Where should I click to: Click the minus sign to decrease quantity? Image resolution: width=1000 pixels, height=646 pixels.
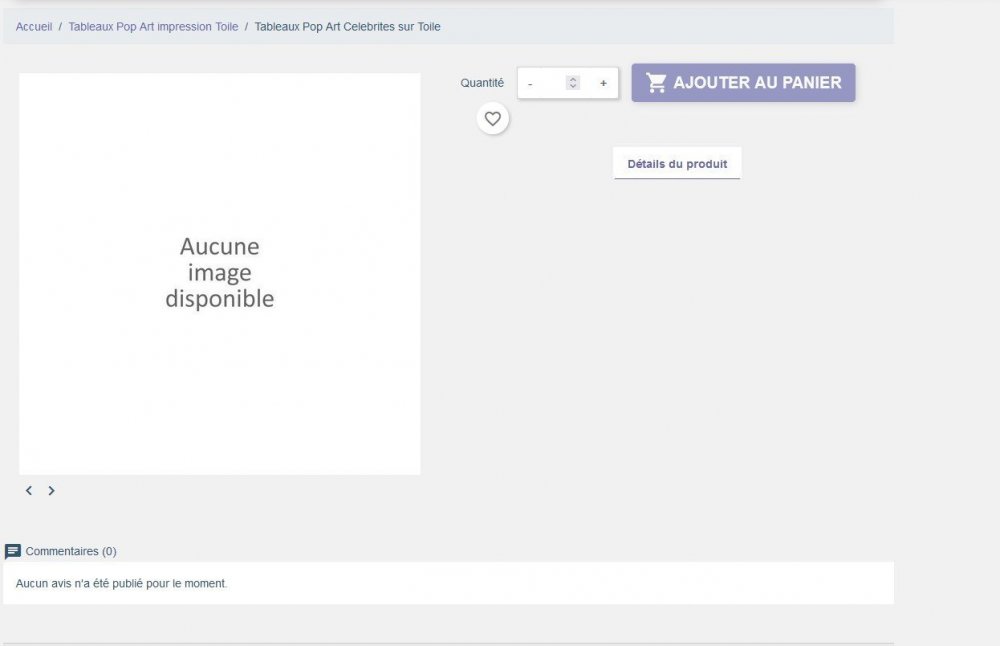pos(530,83)
